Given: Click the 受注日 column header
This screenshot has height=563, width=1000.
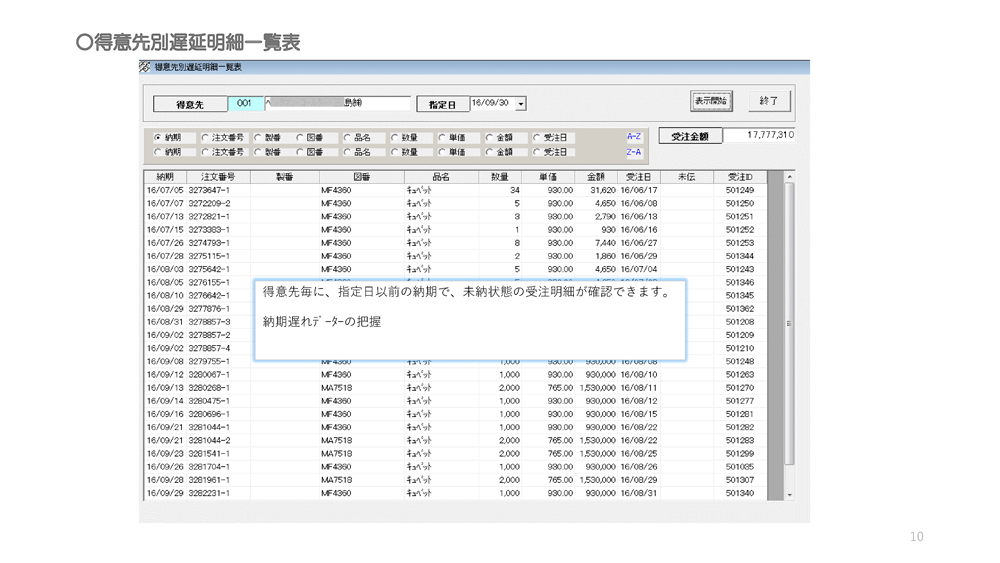Looking at the screenshot, I should (638, 177).
